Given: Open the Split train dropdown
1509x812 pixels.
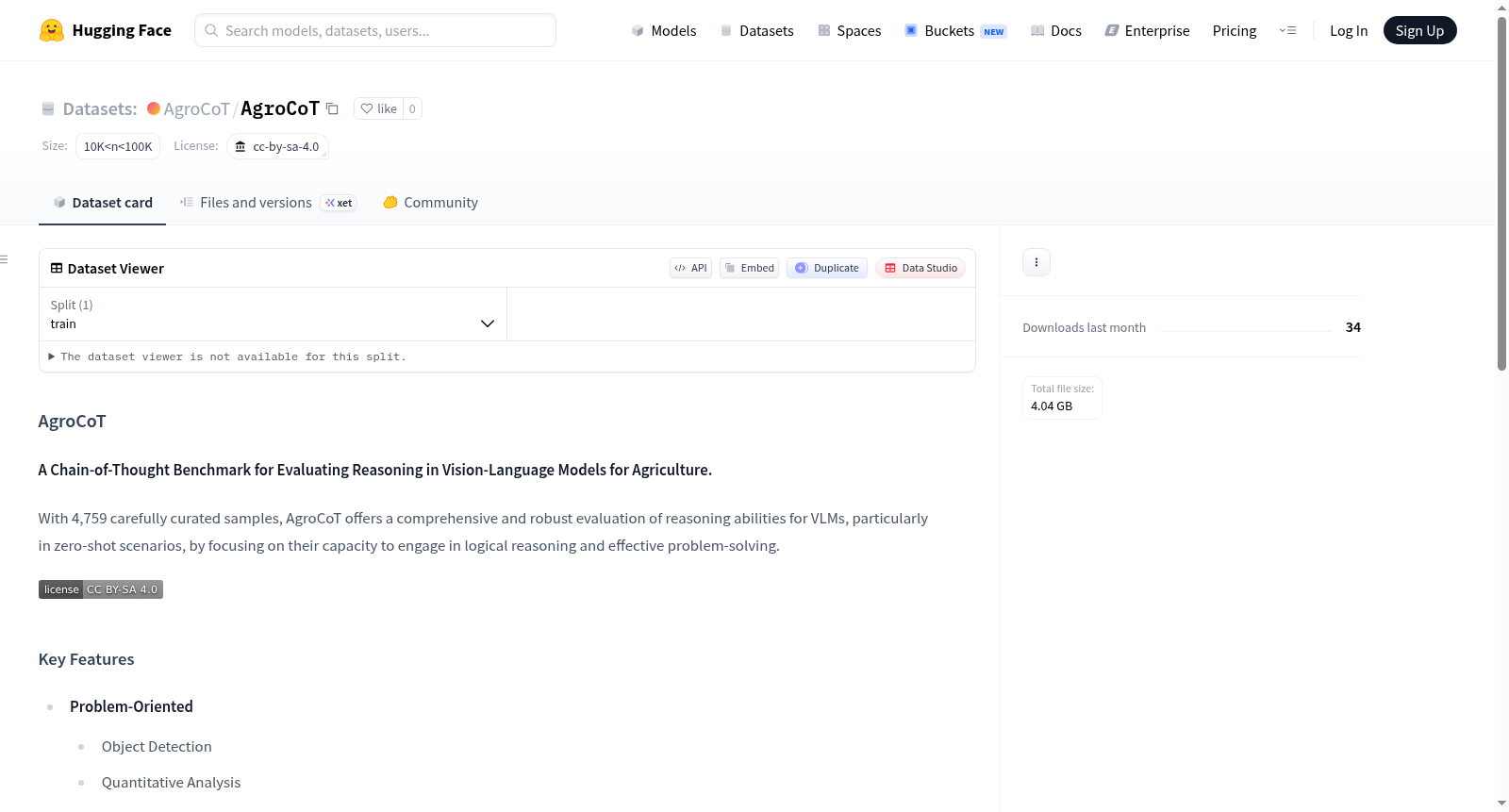Looking at the screenshot, I should (273, 314).
